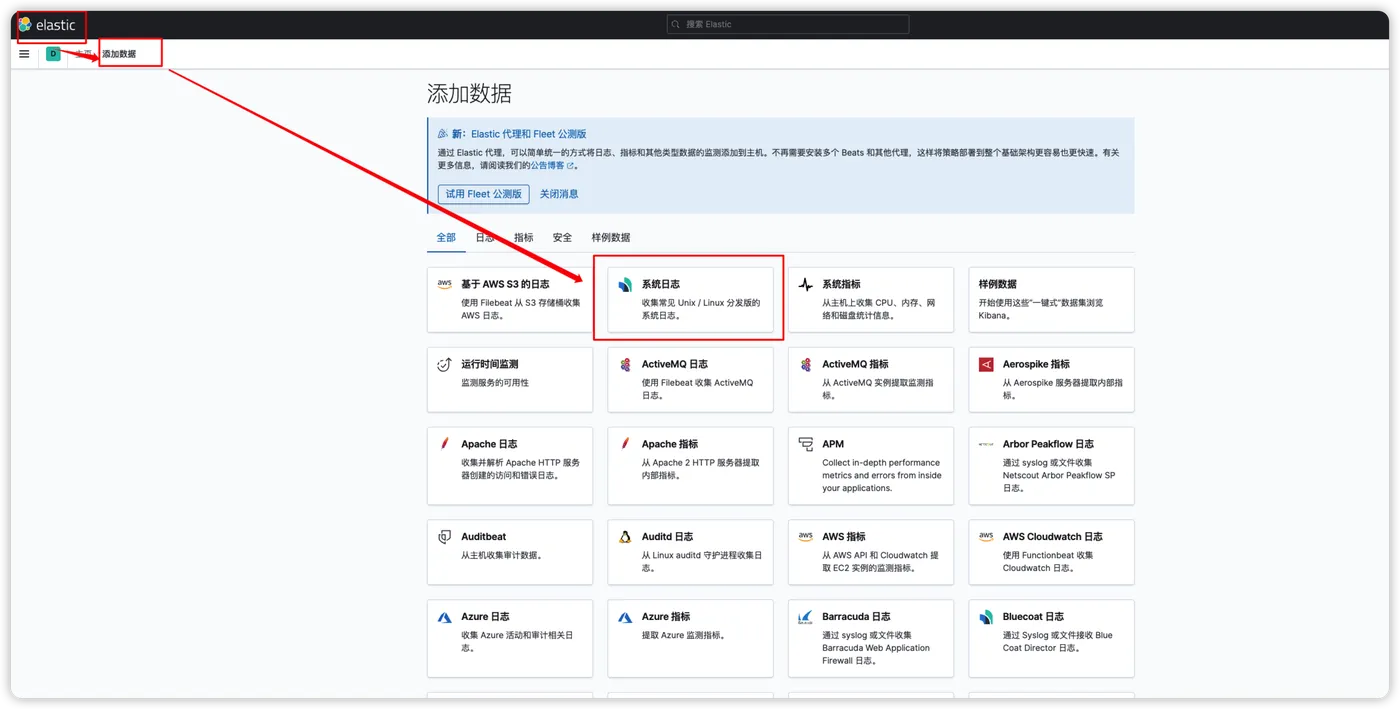Click the Elastic search input field
Image resolution: width=1400 pixels, height=709 pixels.
pos(788,24)
